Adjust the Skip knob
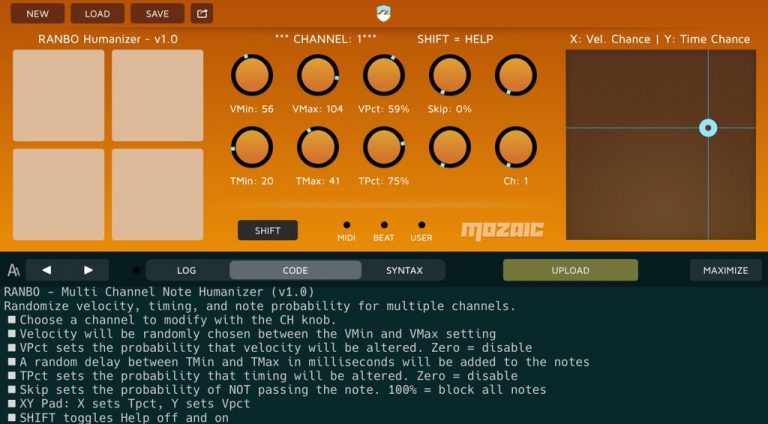 [450, 75]
